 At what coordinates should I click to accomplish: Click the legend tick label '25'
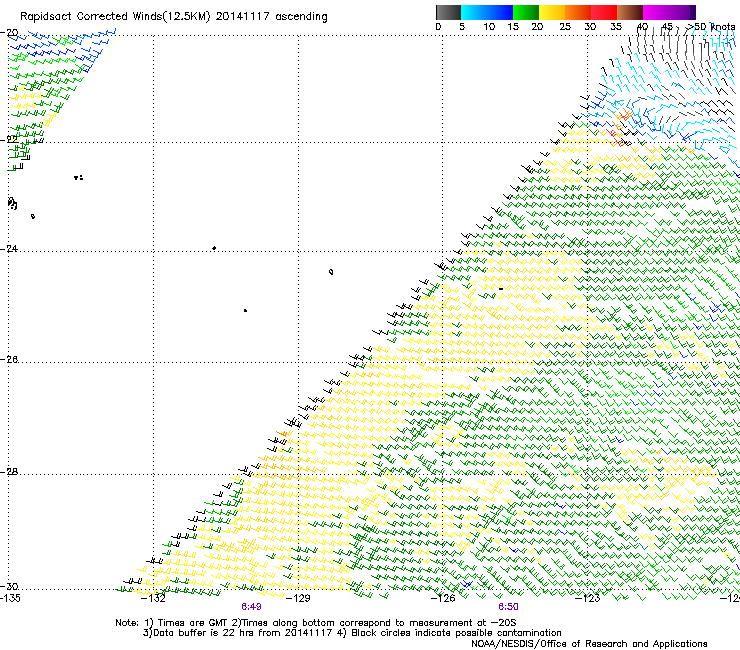565,26
